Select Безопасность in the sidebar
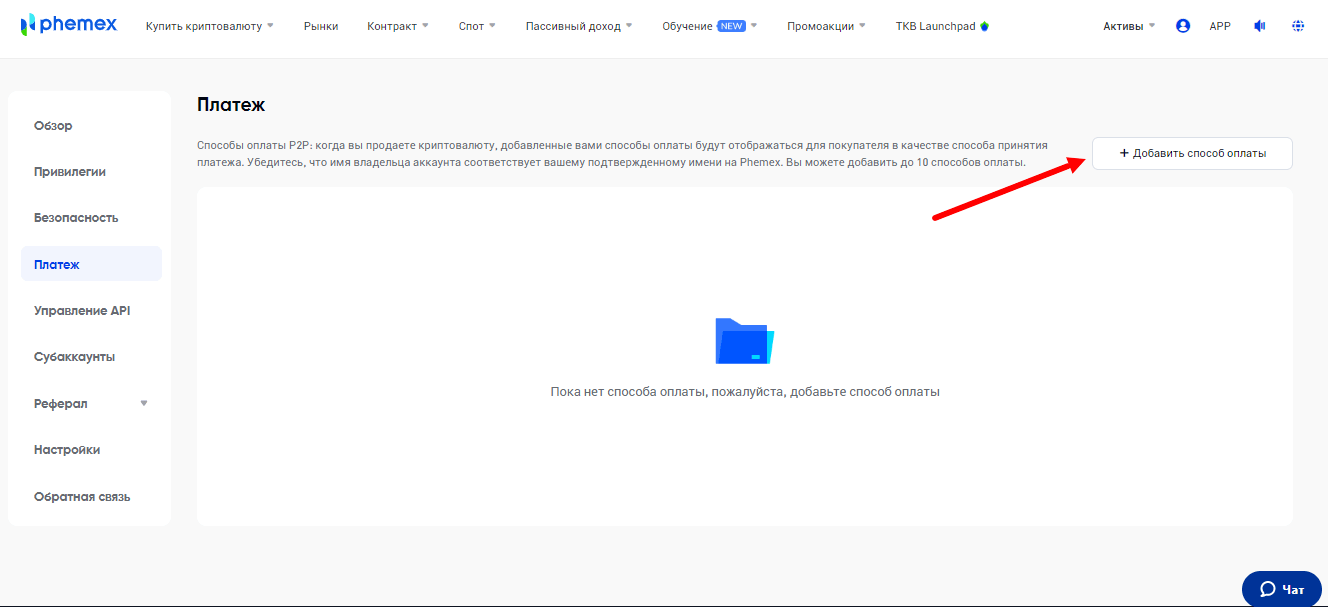1328x607 pixels. tap(76, 217)
